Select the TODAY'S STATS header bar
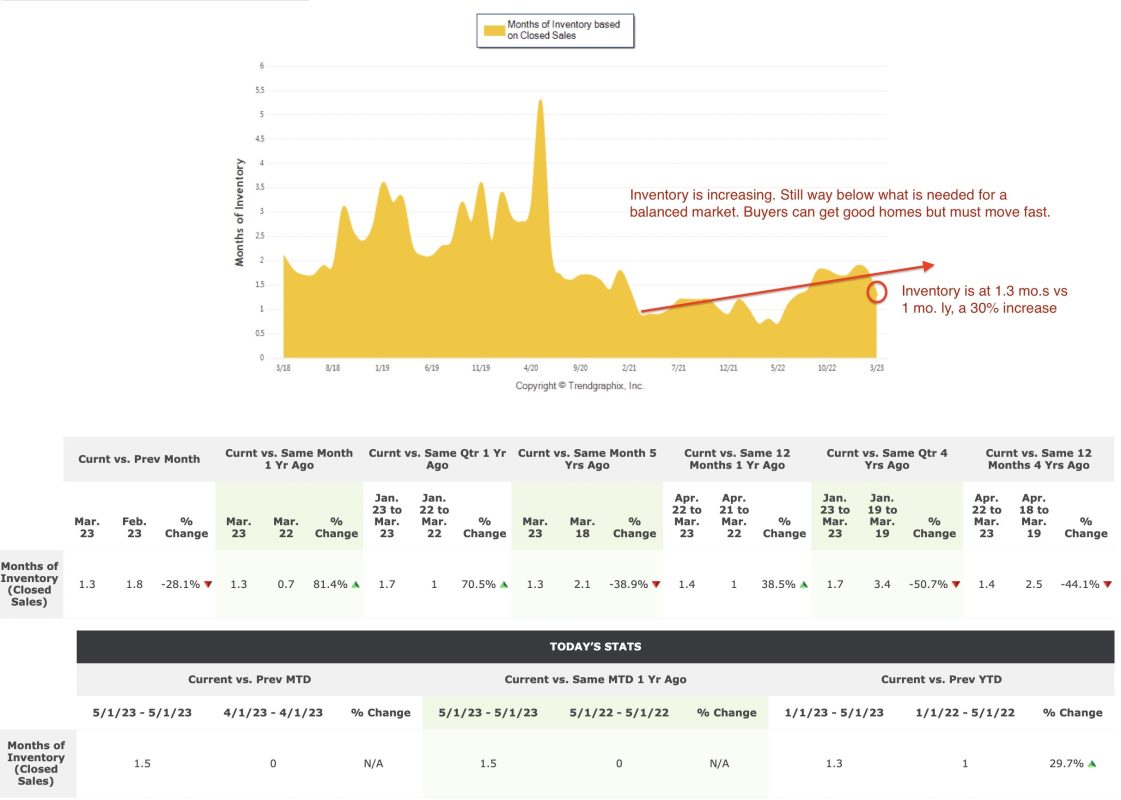This screenshot has width=1121, height=800. (595, 646)
